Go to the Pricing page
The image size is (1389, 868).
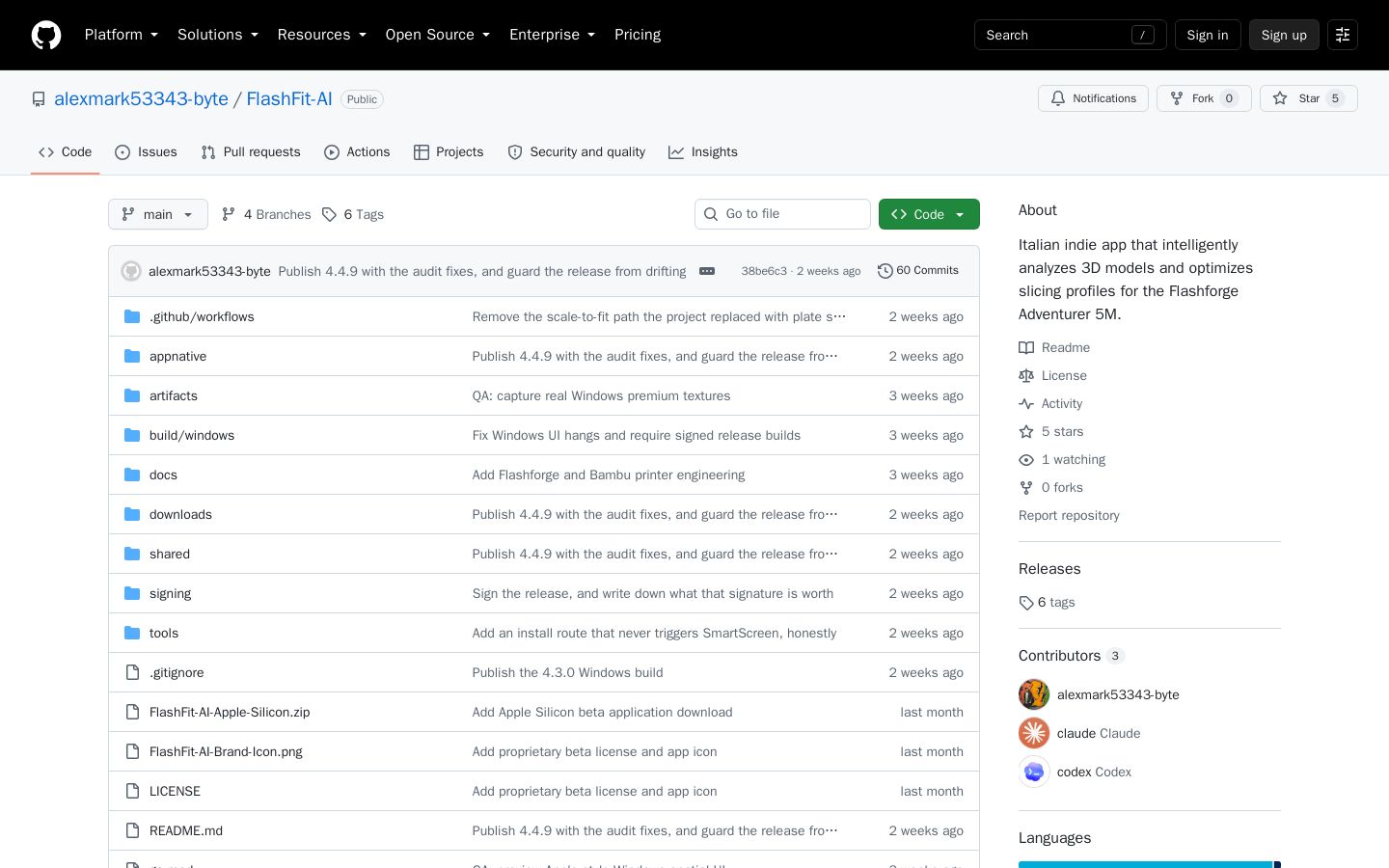pyautogui.click(x=638, y=35)
